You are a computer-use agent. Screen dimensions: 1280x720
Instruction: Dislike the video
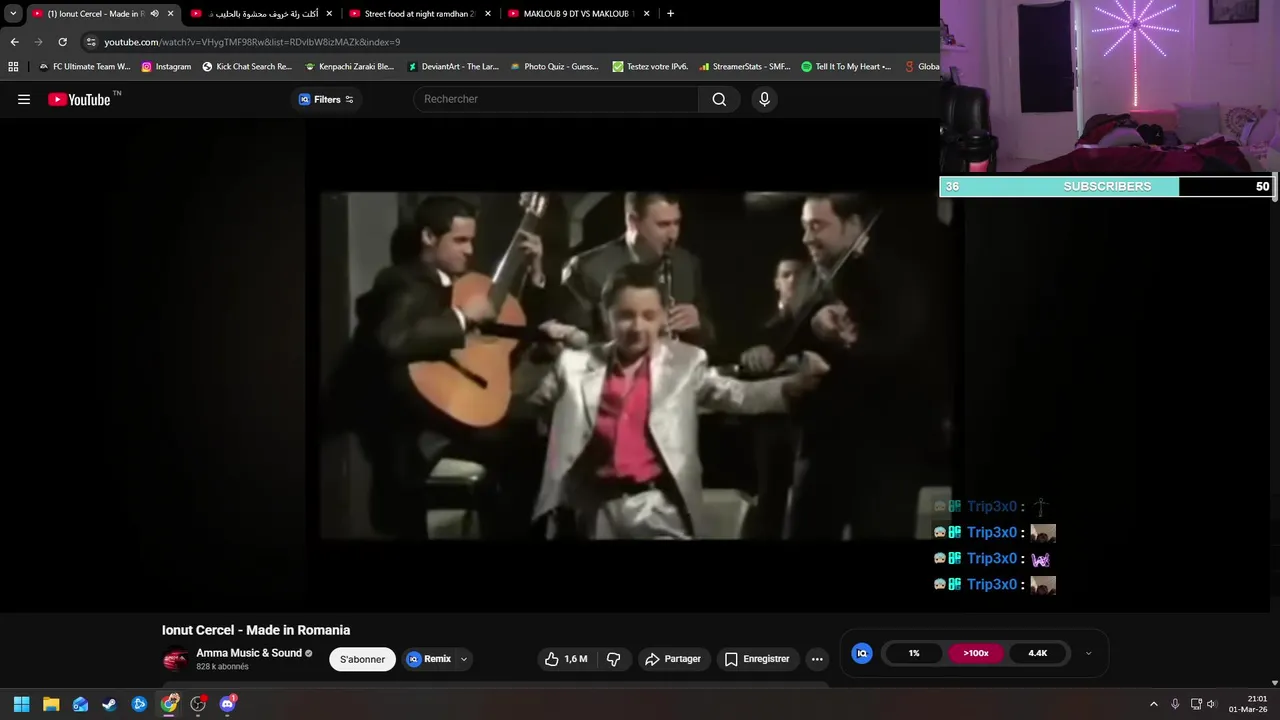[614, 659]
